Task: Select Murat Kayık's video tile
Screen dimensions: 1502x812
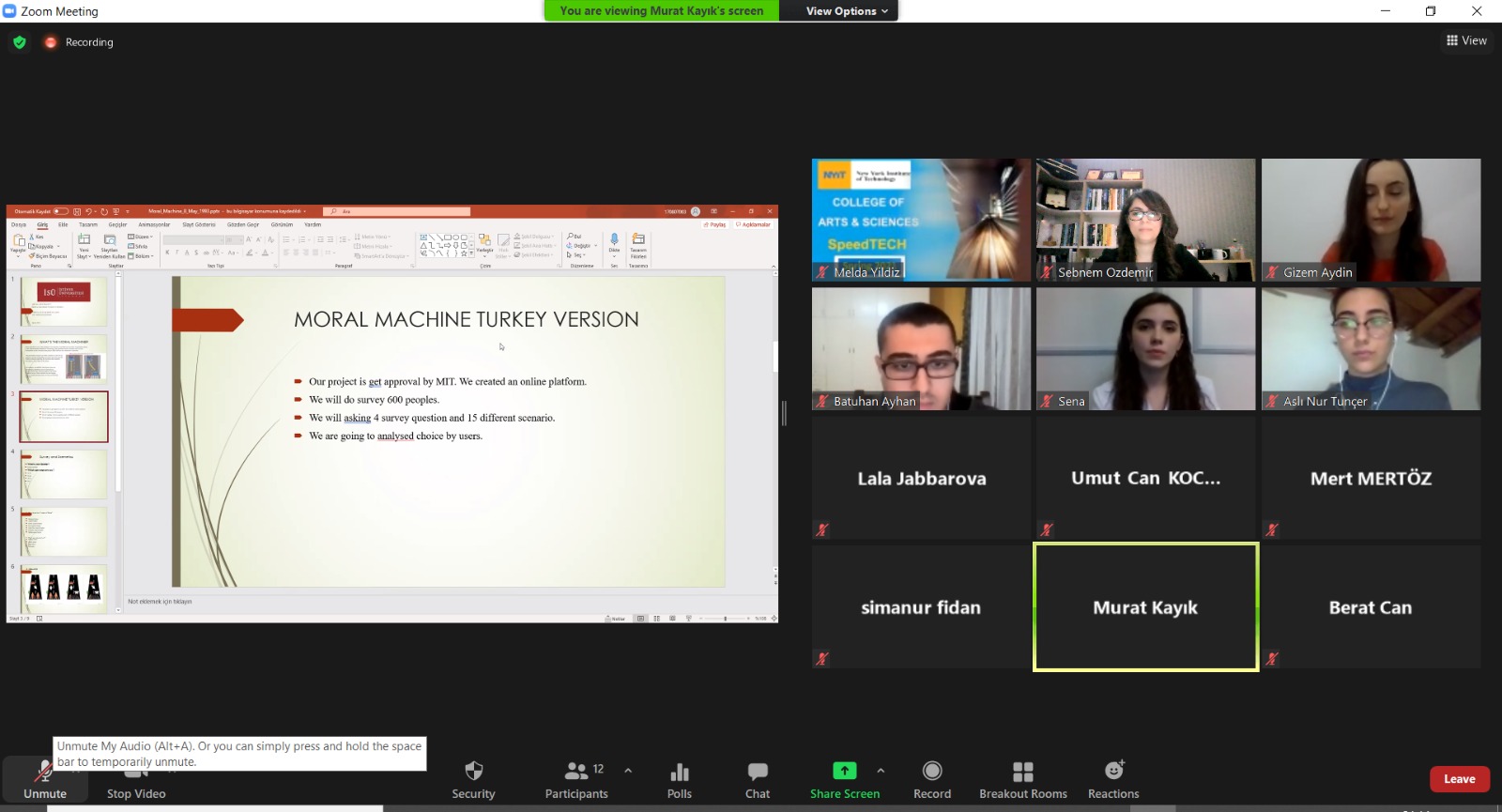Action: coord(1145,607)
